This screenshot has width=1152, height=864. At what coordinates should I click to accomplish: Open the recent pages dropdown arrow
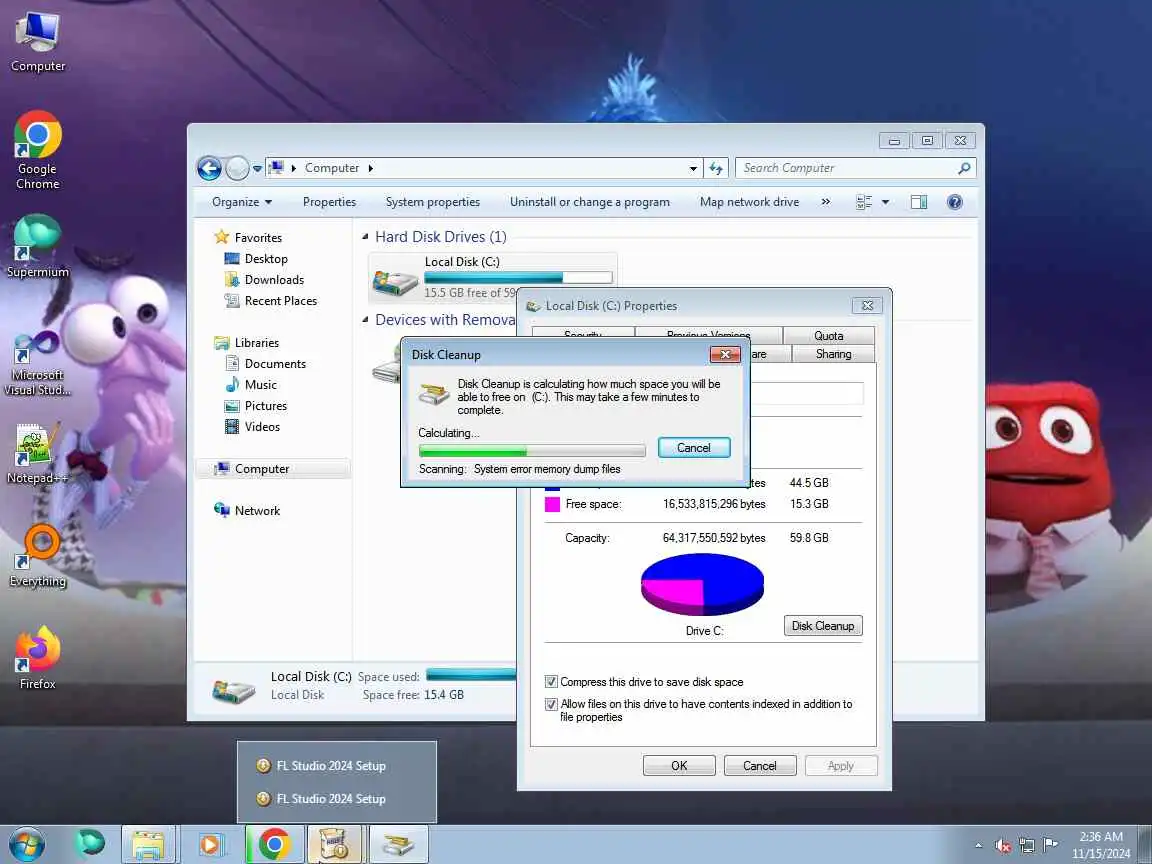(x=257, y=168)
